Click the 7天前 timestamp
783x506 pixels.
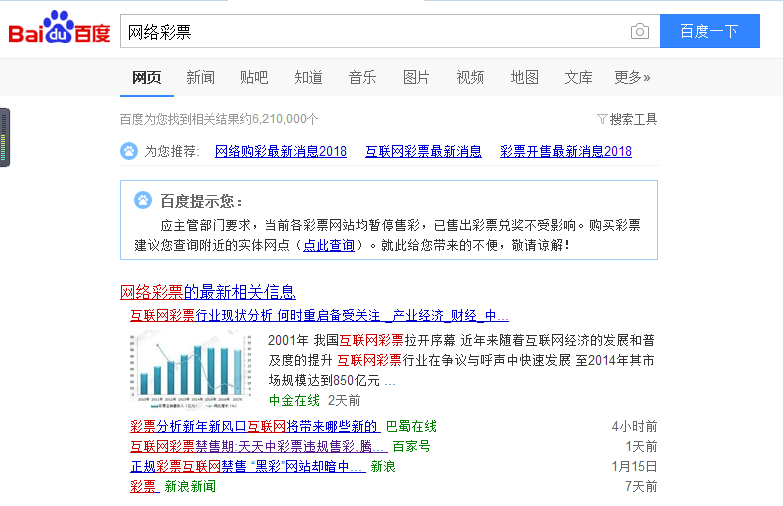click(641, 487)
